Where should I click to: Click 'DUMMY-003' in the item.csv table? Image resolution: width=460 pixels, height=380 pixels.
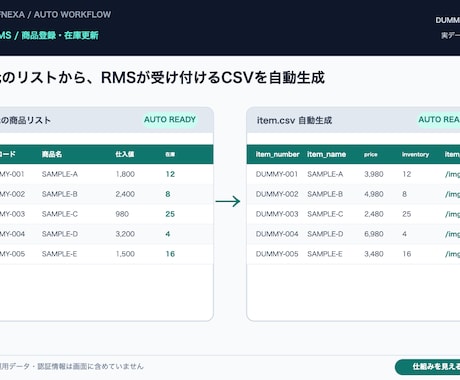[x=277, y=214]
